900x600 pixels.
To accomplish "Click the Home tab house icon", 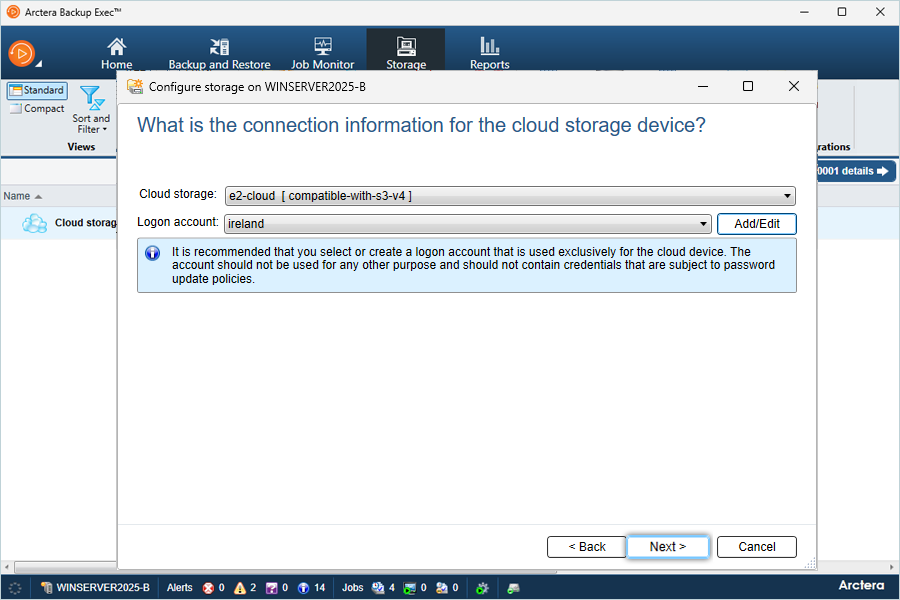I will click(117, 47).
